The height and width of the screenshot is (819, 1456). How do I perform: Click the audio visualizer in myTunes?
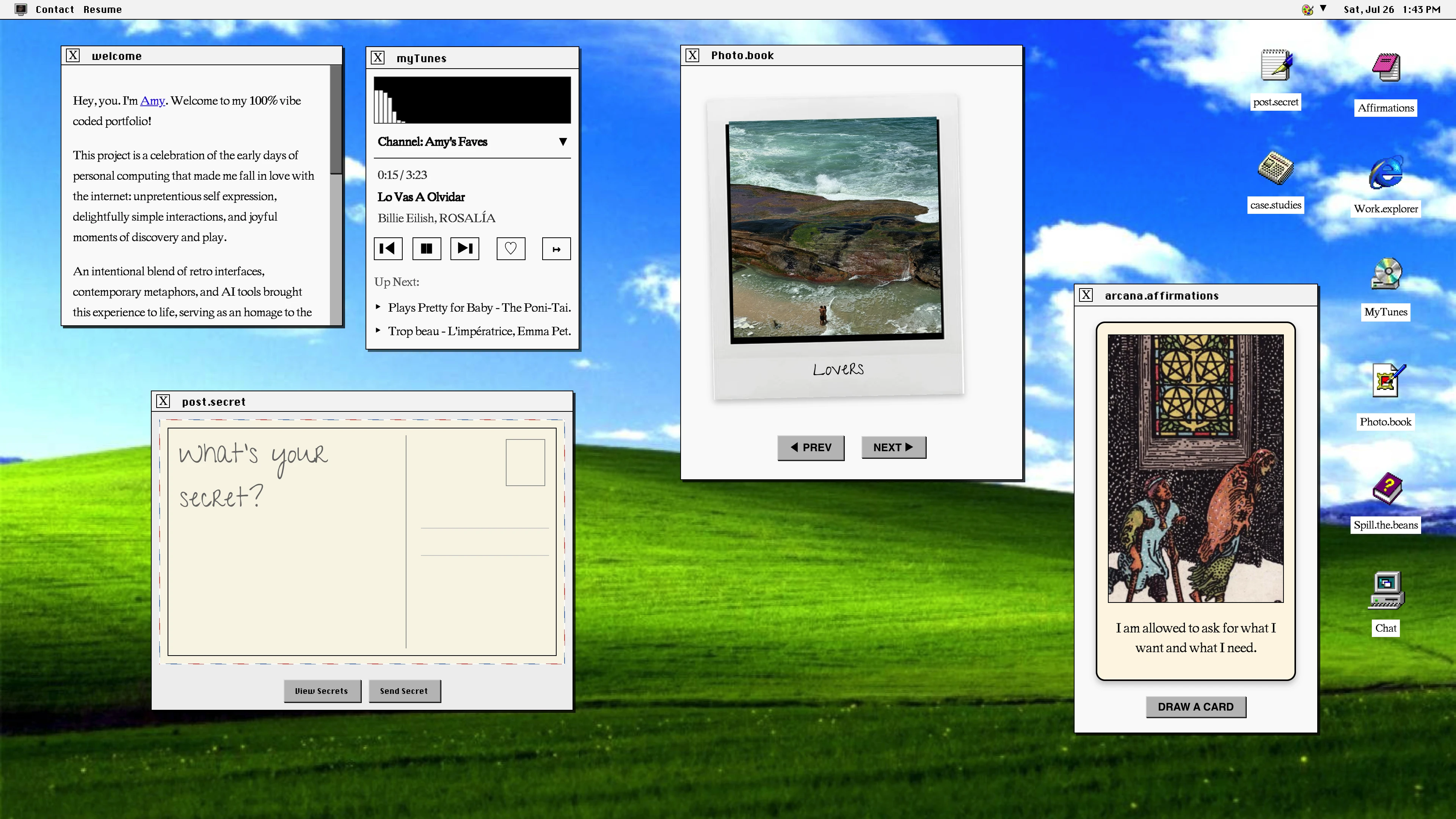(x=472, y=100)
